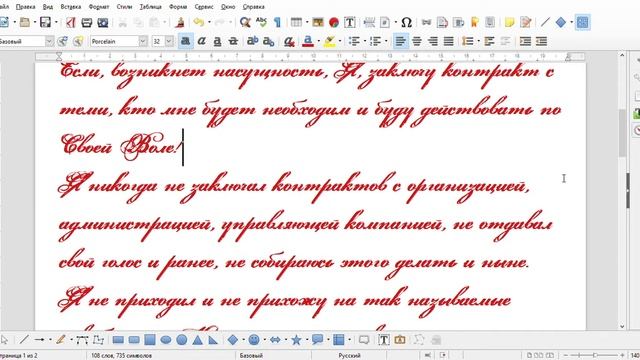Toggle the Draw Functions button at top right
This screenshot has height=360, width=640.
(x=582, y=22)
